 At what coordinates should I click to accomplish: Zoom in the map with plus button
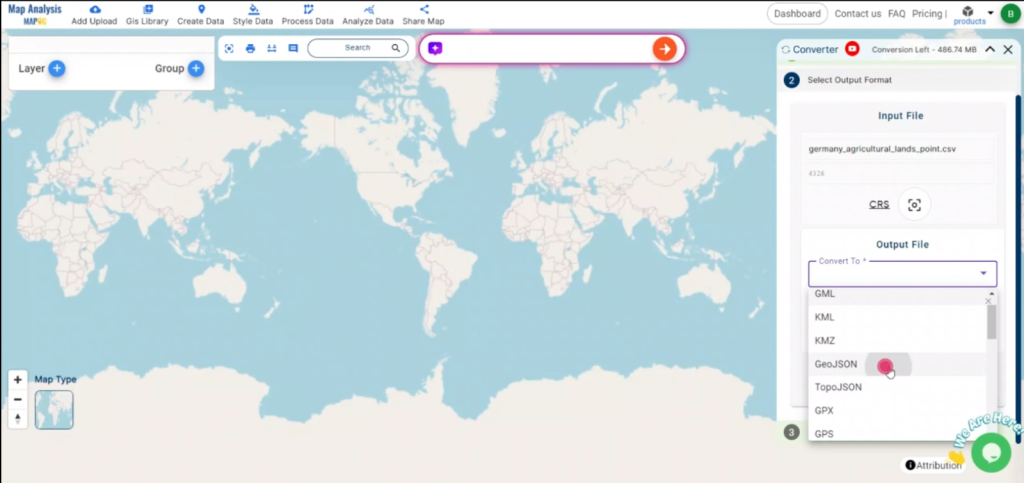coord(18,379)
